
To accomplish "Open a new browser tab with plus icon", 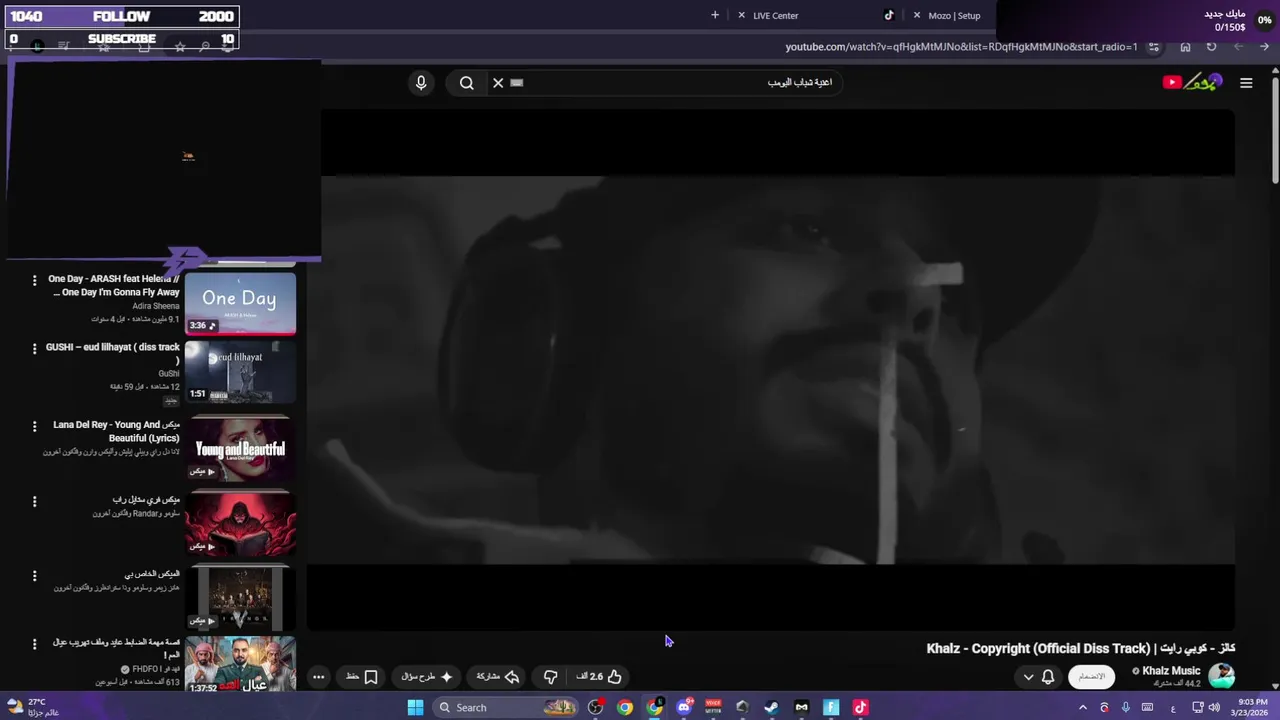I will (x=715, y=15).
